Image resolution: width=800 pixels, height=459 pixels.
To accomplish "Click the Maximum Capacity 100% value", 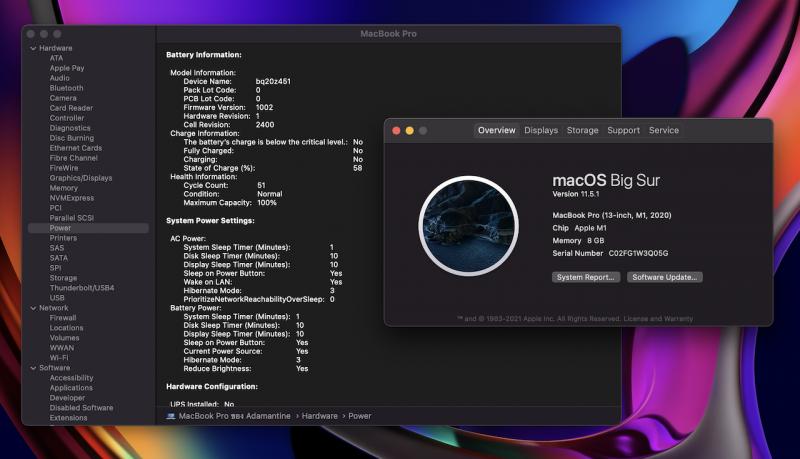I will 267,203.
